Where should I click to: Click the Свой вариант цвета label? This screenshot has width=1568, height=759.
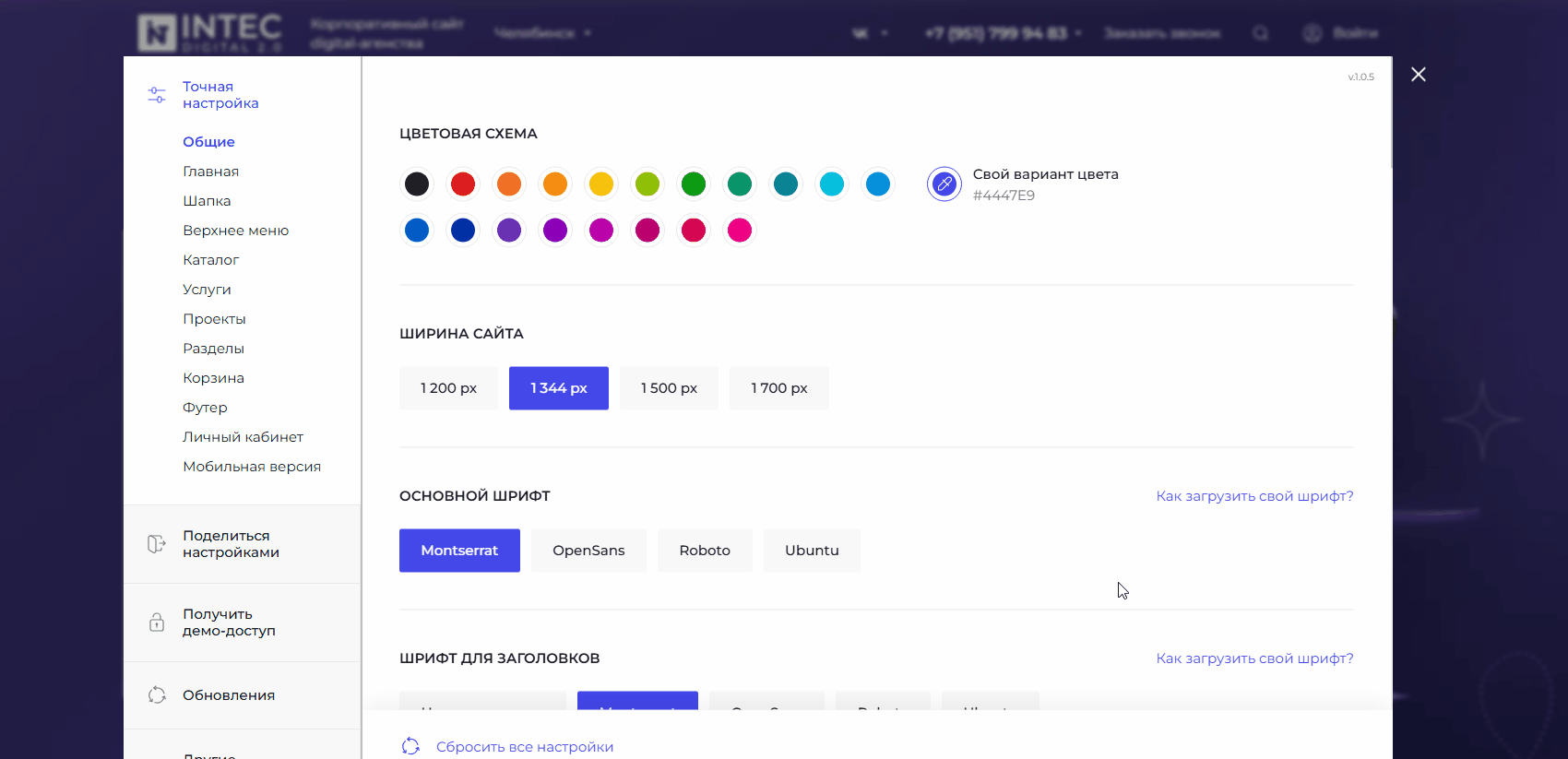[x=1045, y=174]
